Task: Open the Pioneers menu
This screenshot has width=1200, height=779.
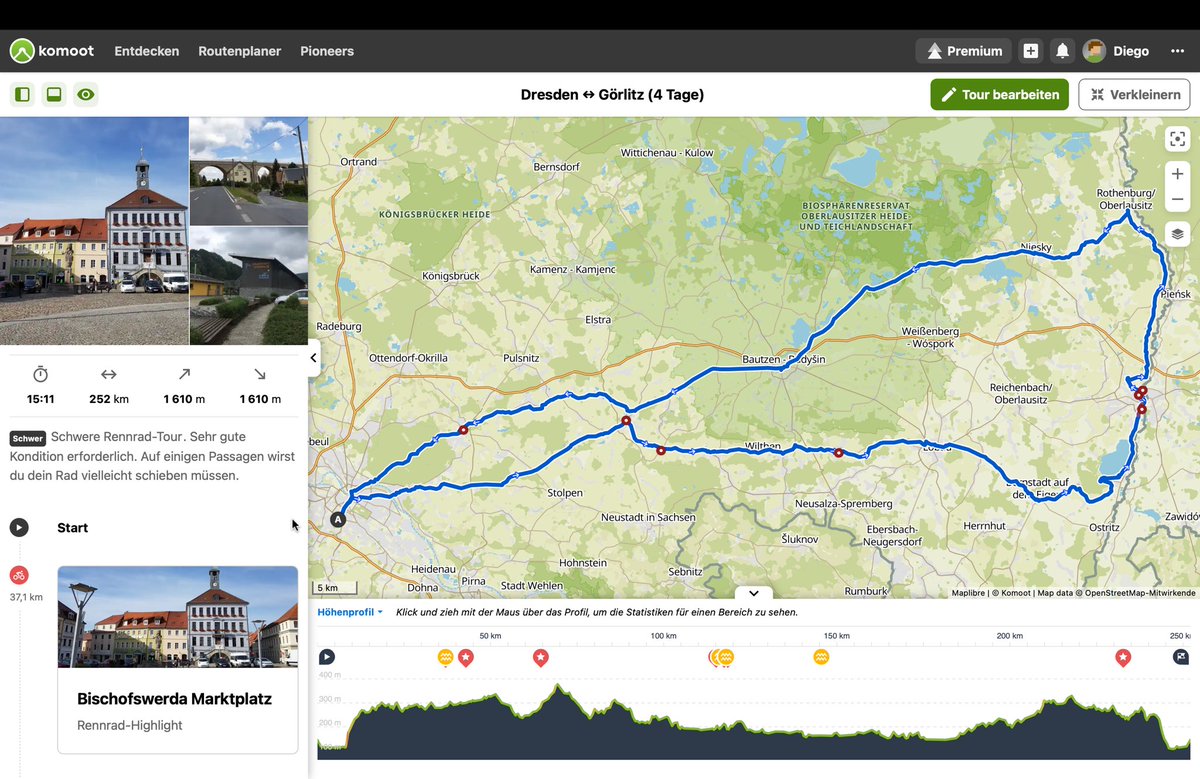Action: (327, 51)
